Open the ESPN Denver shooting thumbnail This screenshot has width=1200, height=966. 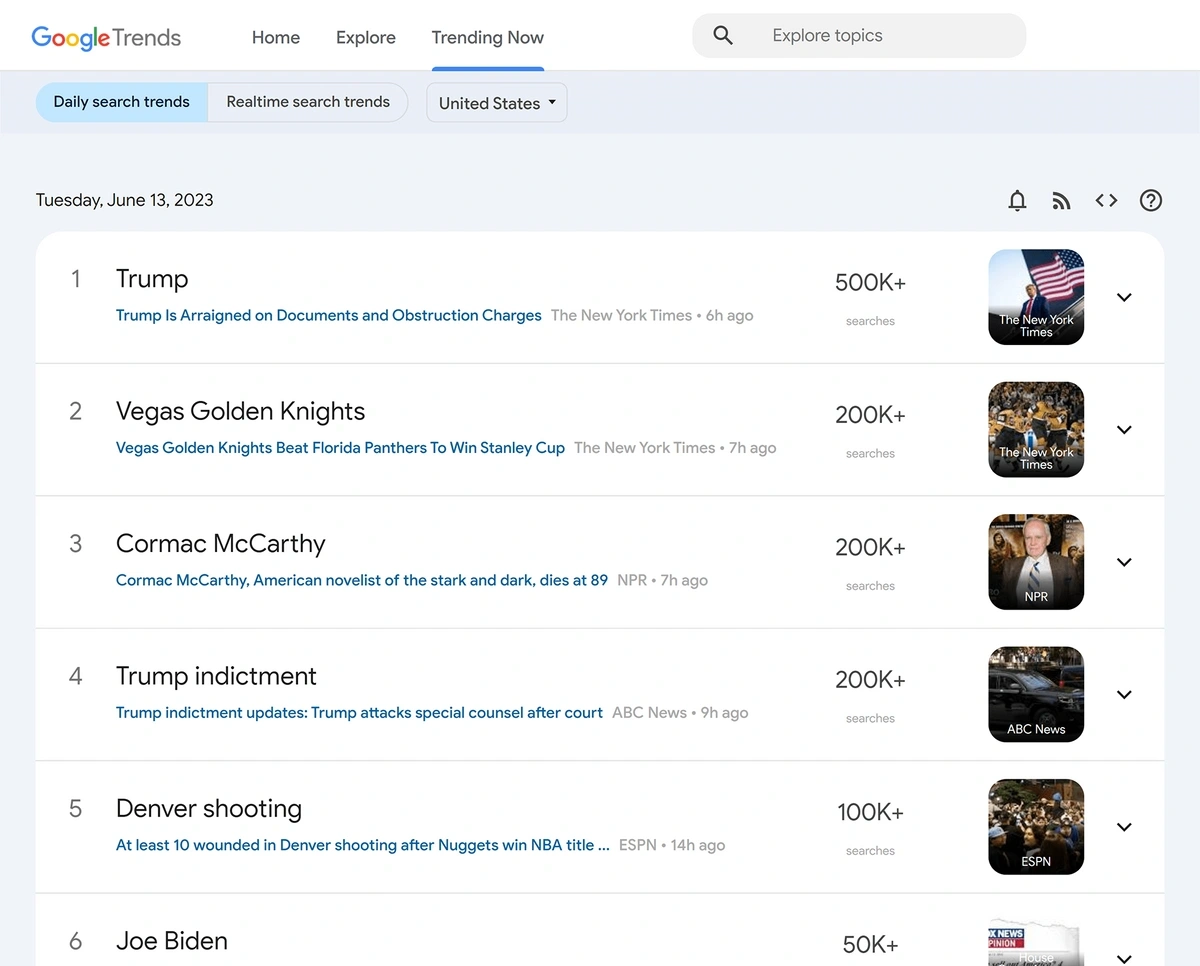pyautogui.click(x=1036, y=827)
